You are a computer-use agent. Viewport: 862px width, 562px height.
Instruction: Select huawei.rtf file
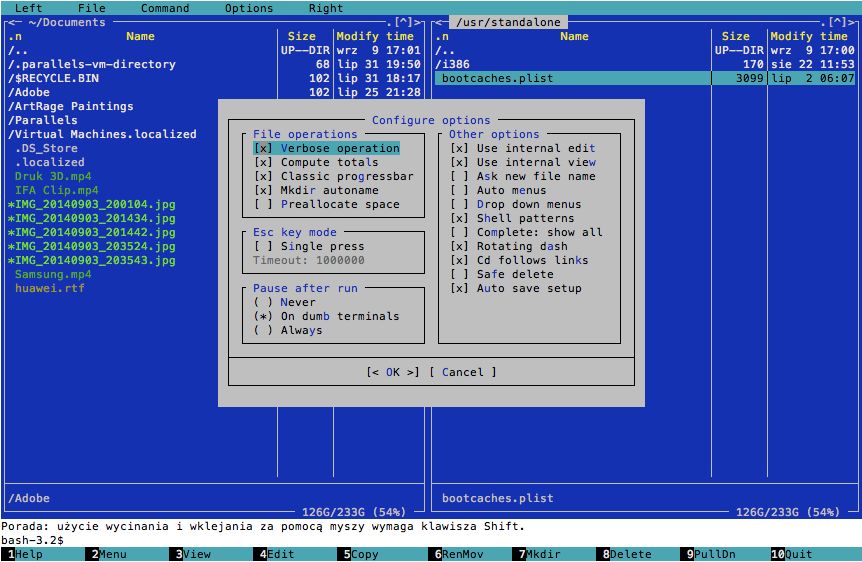point(49,289)
